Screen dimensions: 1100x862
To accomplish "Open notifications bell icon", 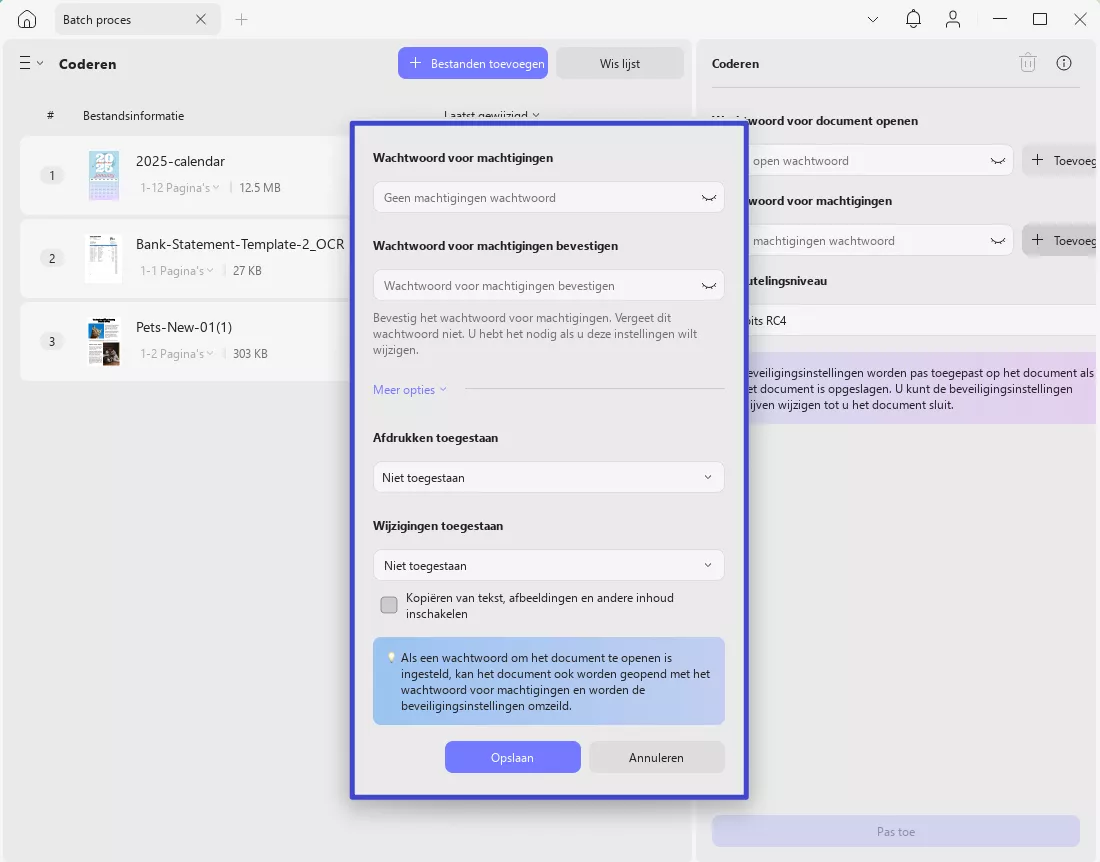I will pyautogui.click(x=913, y=19).
